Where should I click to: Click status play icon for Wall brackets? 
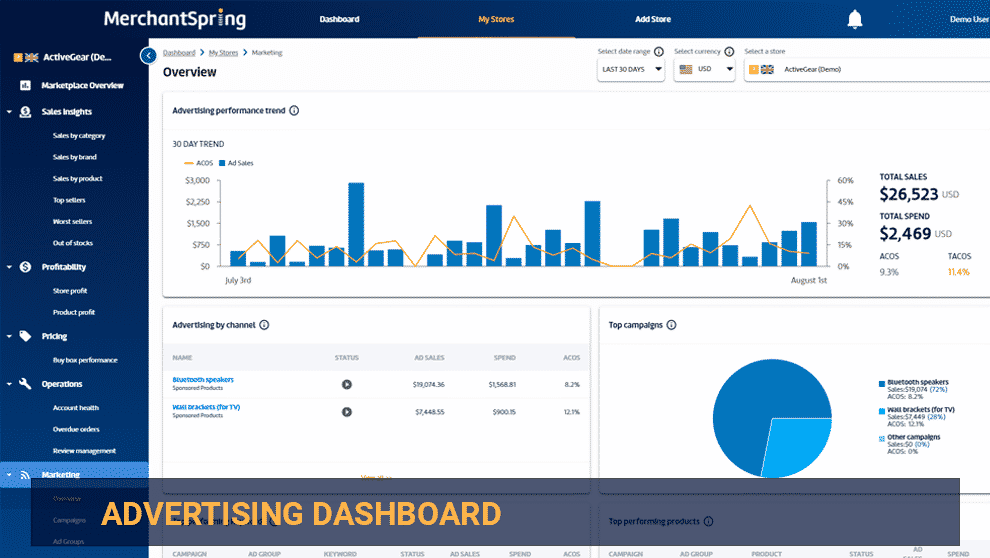(347, 412)
